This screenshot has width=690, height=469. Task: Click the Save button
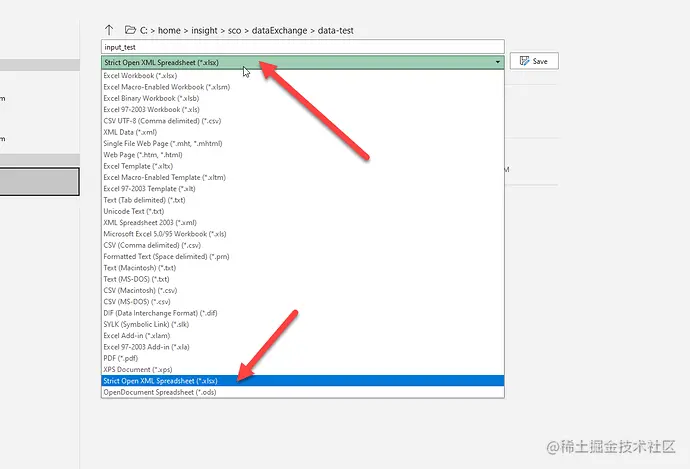click(x=534, y=61)
